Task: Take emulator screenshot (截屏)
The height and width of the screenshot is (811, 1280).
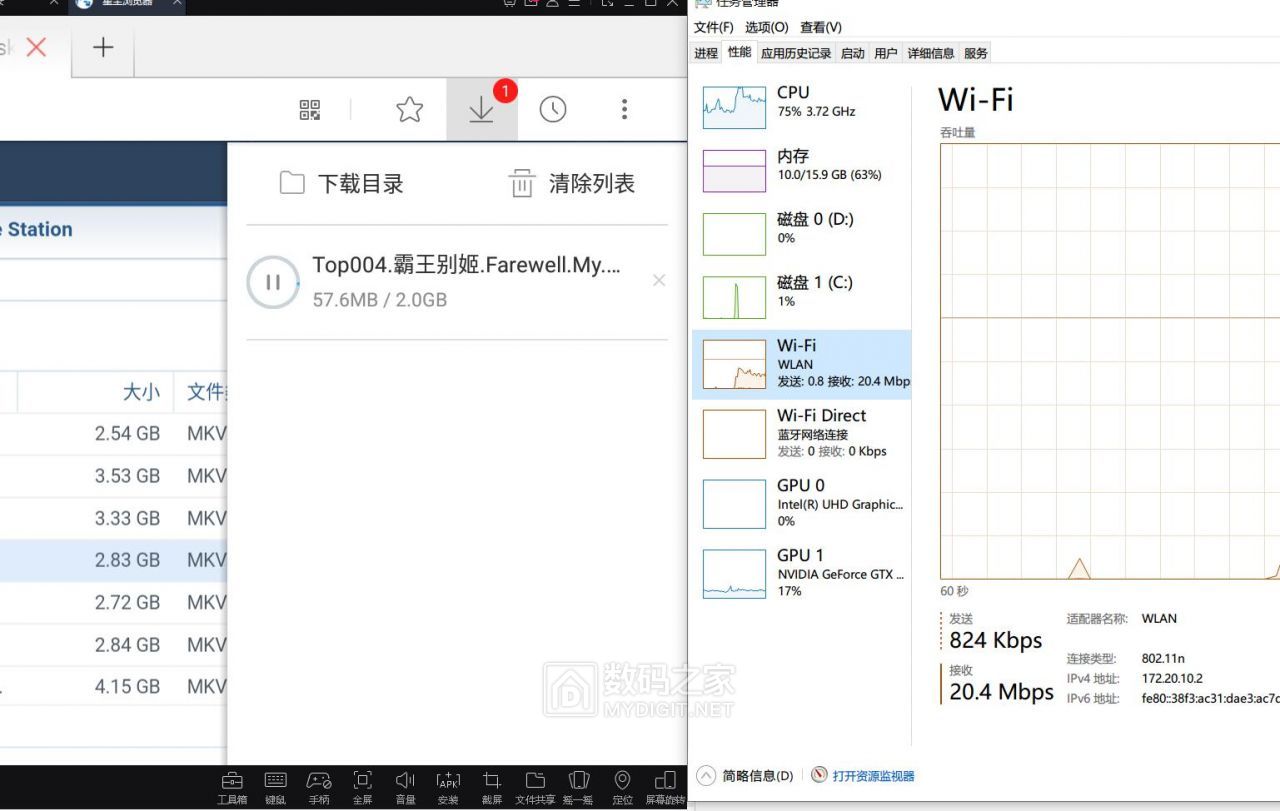Action: point(492,787)
